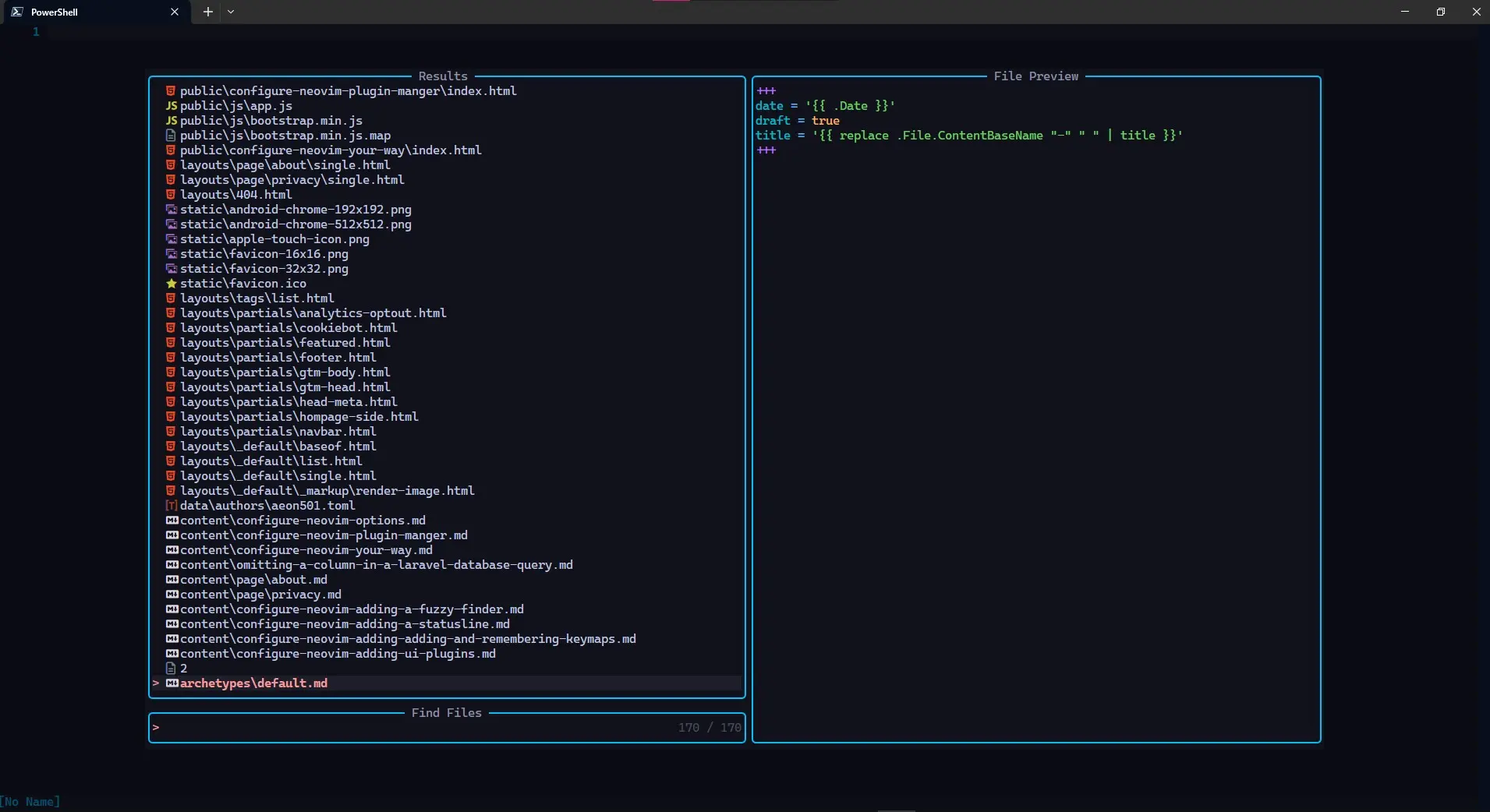1490x812 pixels.
Task: Select the PowerShell tab
Action: point(86,12)
